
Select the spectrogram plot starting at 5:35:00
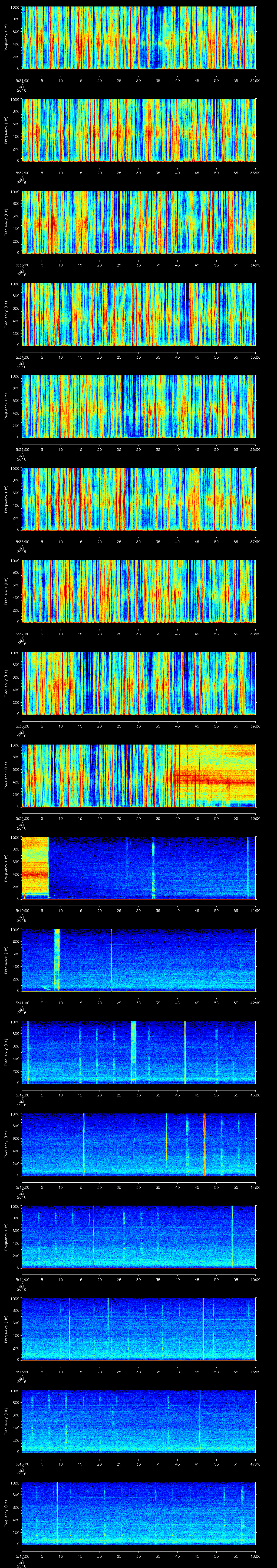(x=139, y=407)
